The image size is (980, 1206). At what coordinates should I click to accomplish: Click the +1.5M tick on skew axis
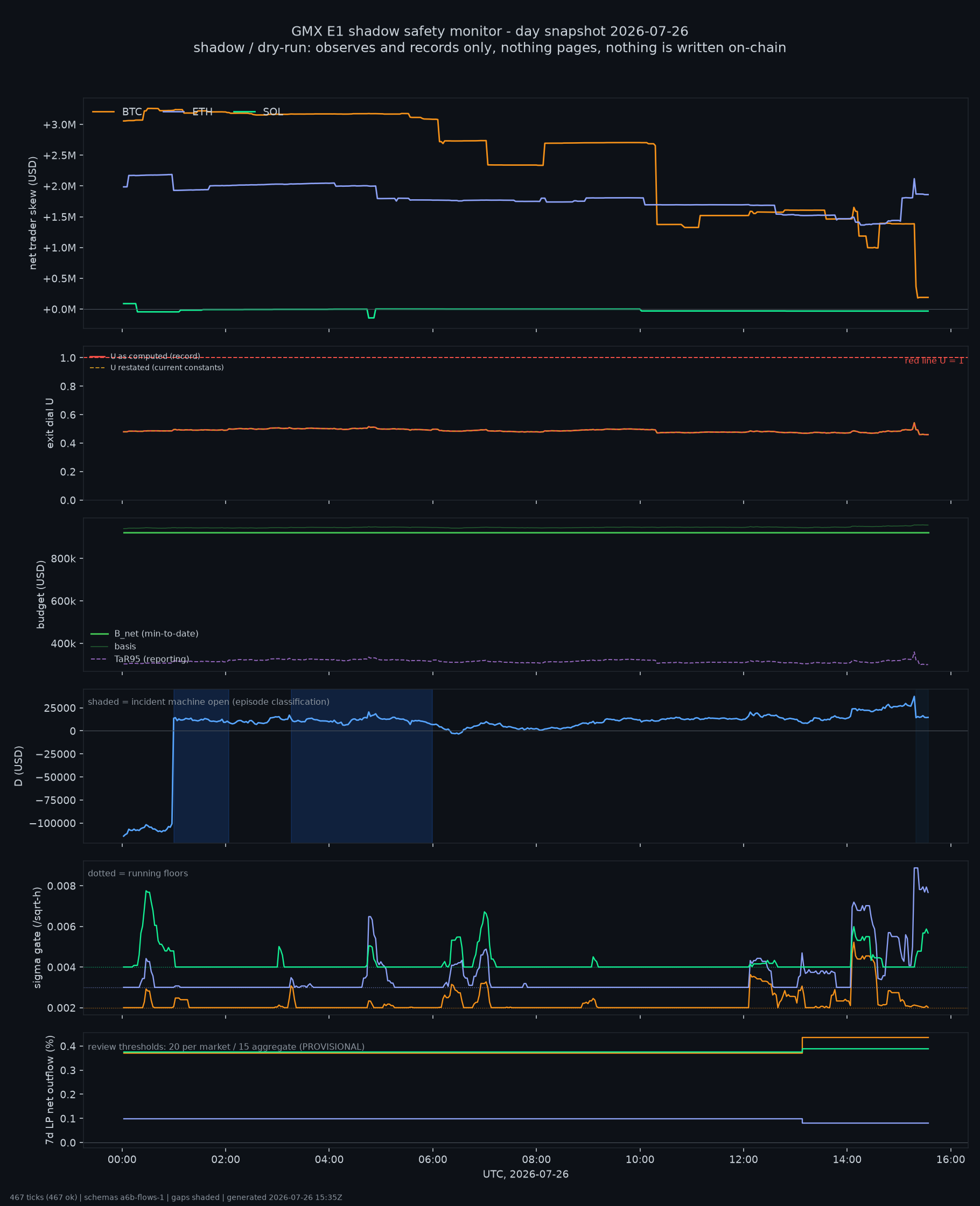click(x=59, y=218)
